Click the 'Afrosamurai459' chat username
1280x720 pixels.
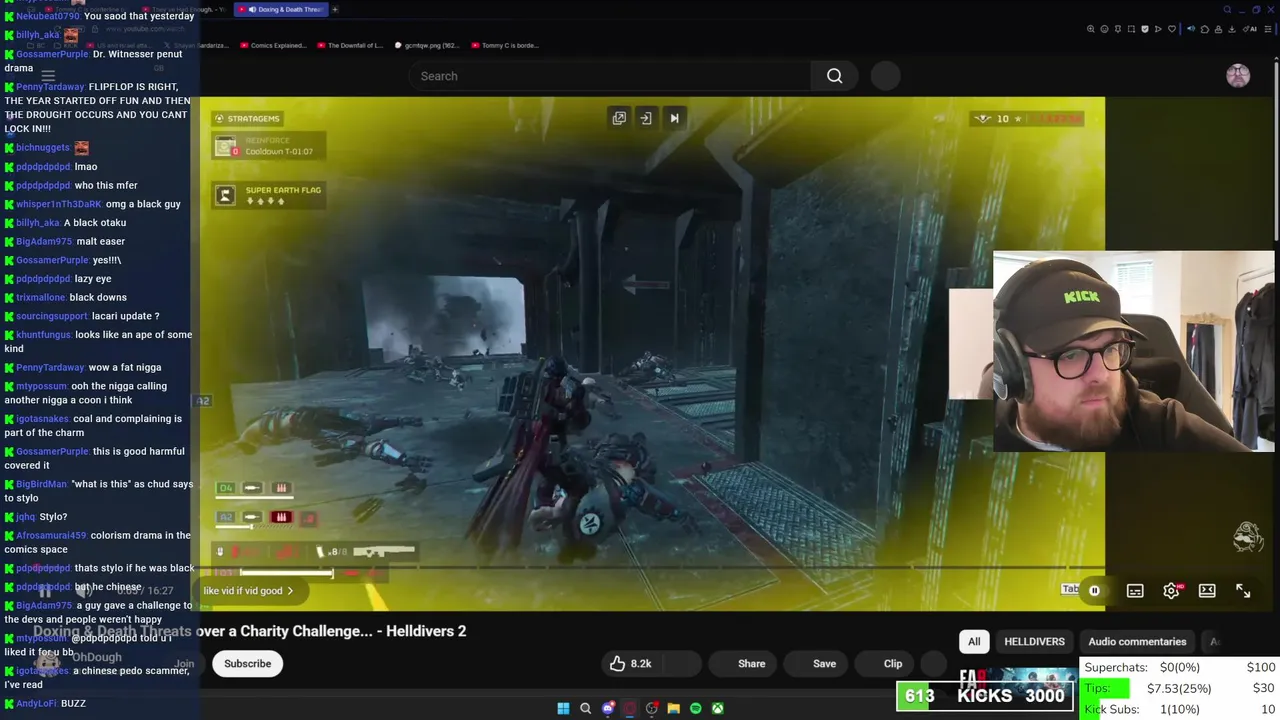pos(52,536)
